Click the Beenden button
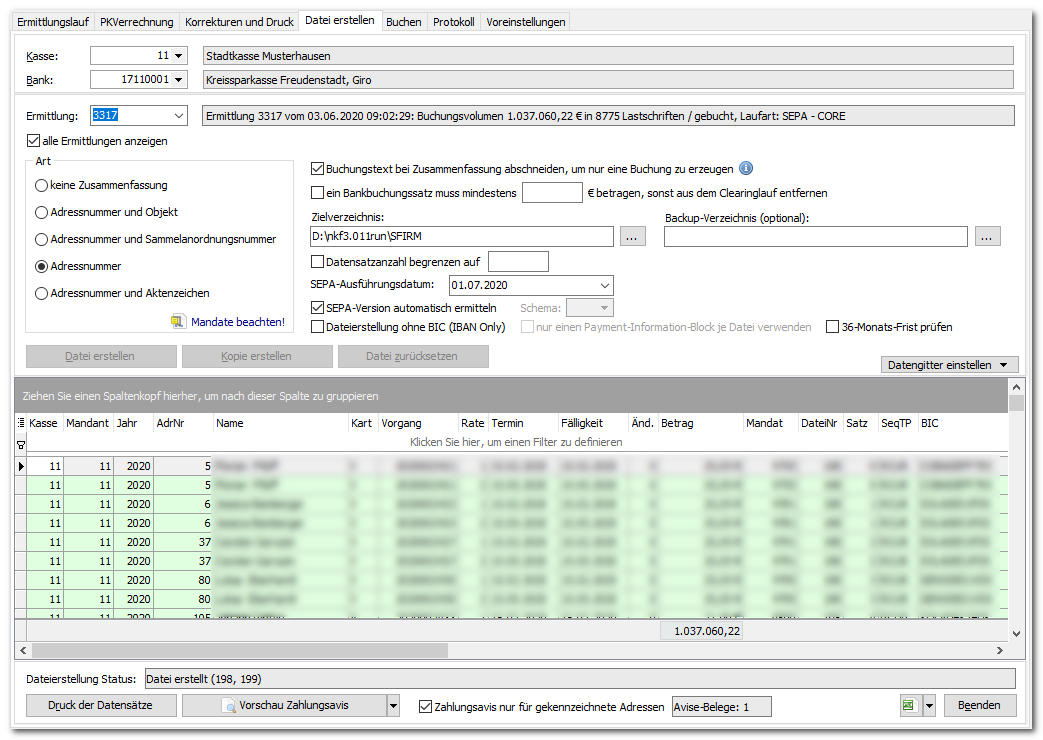1043x740 pixels. (978, 705)
